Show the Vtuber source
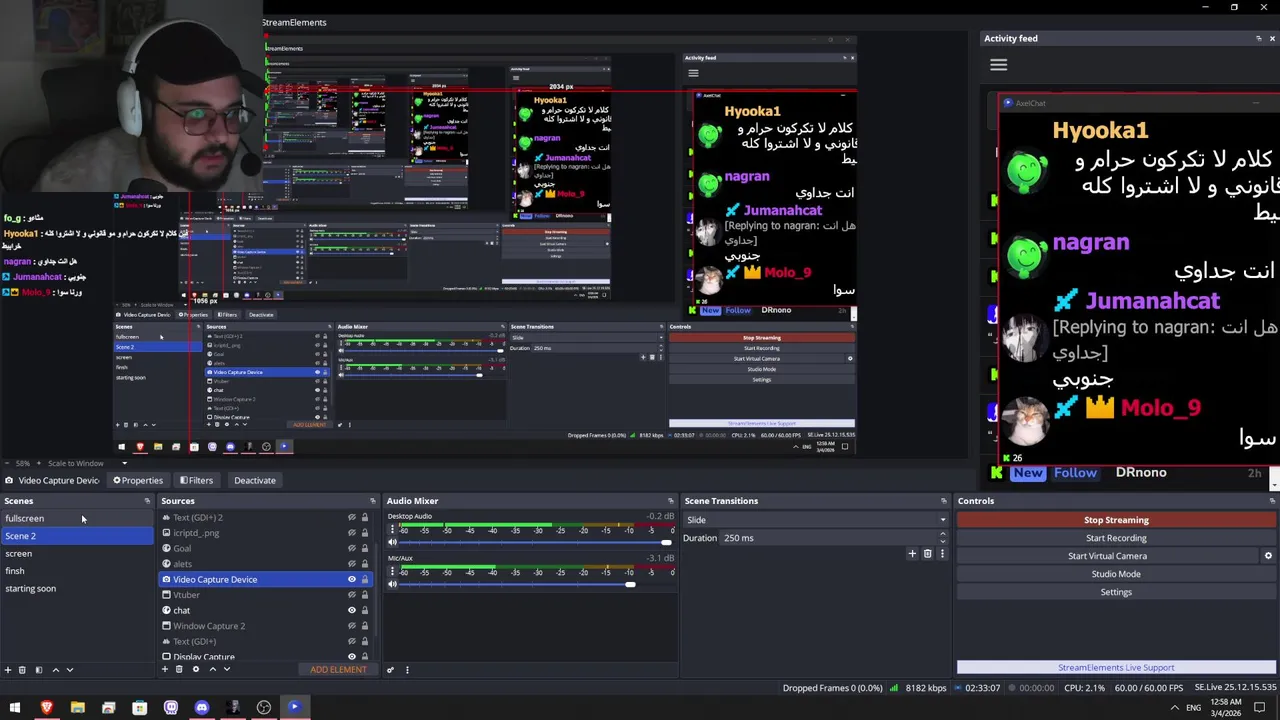The width and height of the screenshot is (1280, 720). pos(351,595)
